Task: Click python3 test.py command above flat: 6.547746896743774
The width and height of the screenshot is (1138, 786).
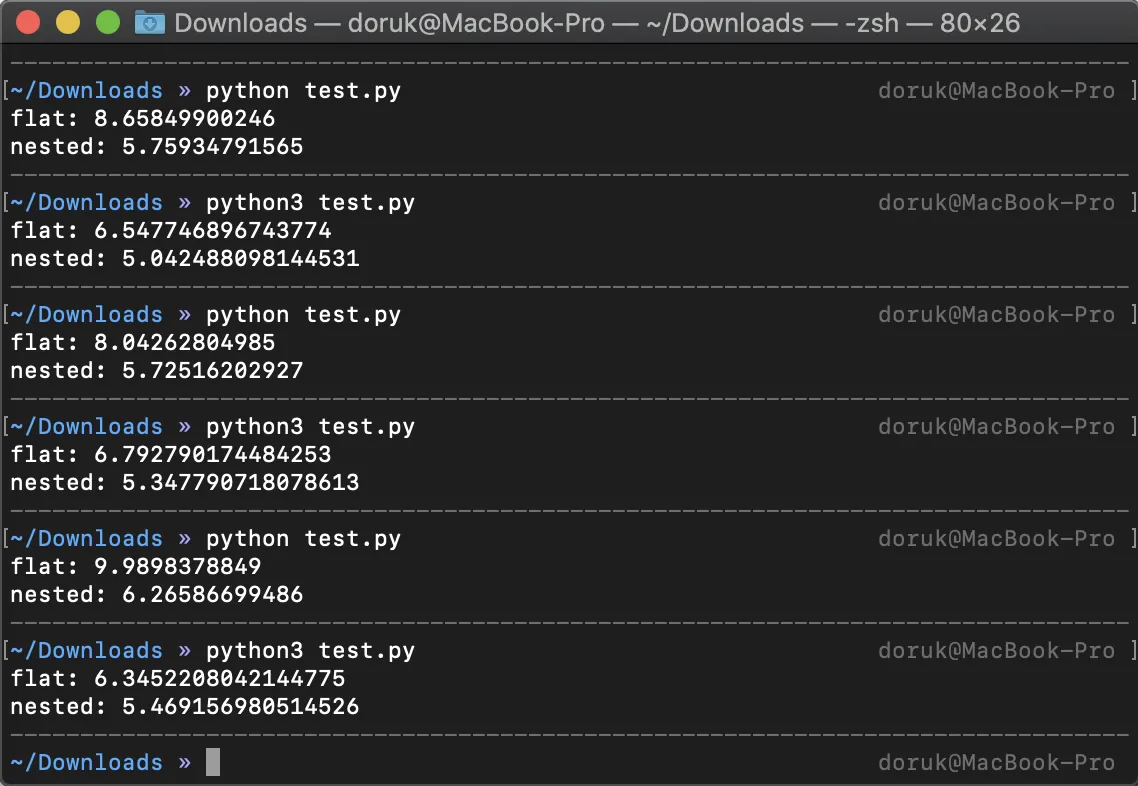Action: (310, 203)
